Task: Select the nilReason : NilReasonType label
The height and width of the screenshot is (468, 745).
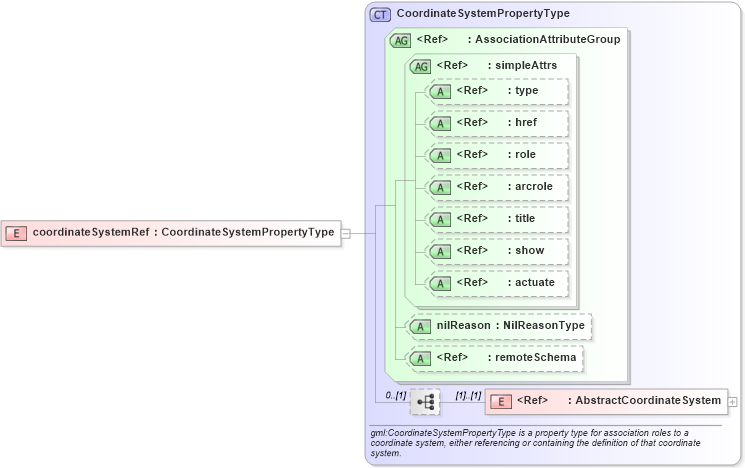Action: click(x=511, y=325)
